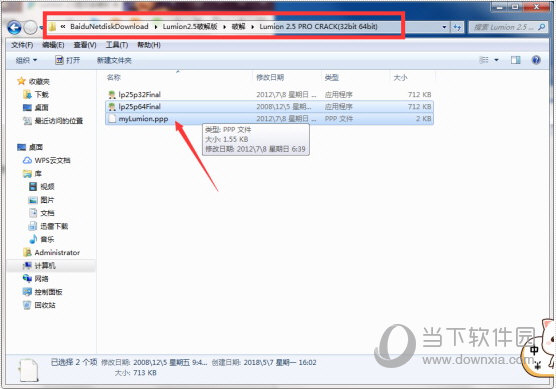Click the 库 libraries icon
556x389 pixels.
pos(27,173)
